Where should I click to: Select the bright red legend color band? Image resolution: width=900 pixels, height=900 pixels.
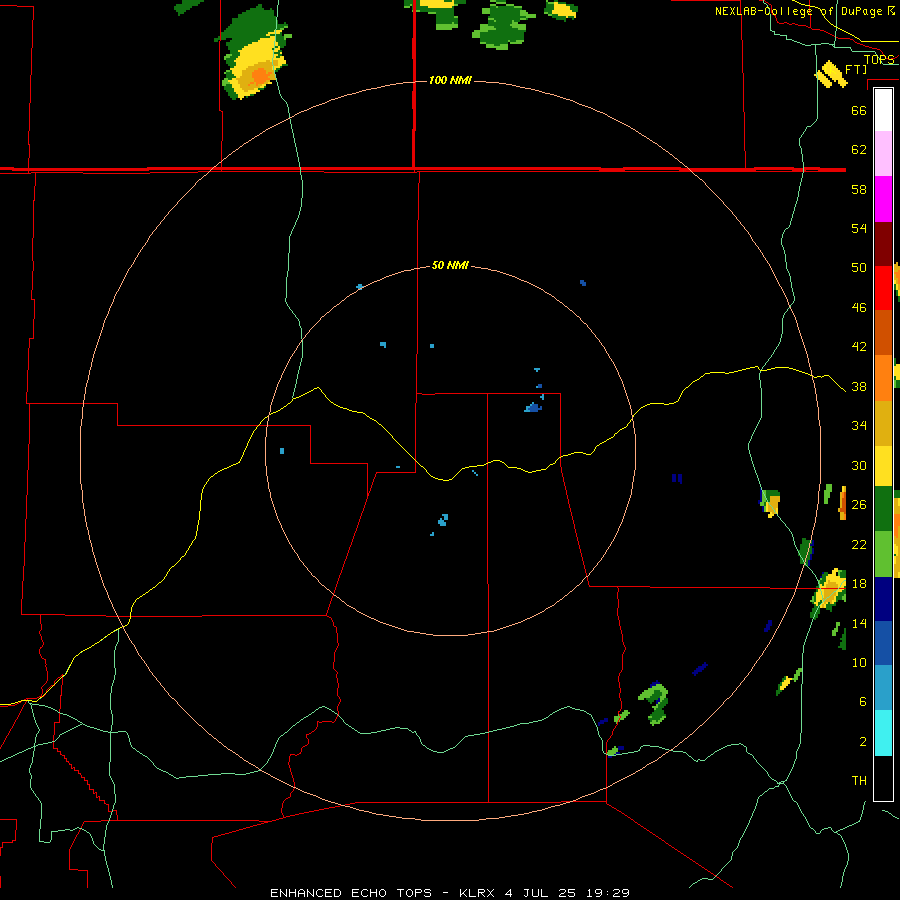point(883,288)
